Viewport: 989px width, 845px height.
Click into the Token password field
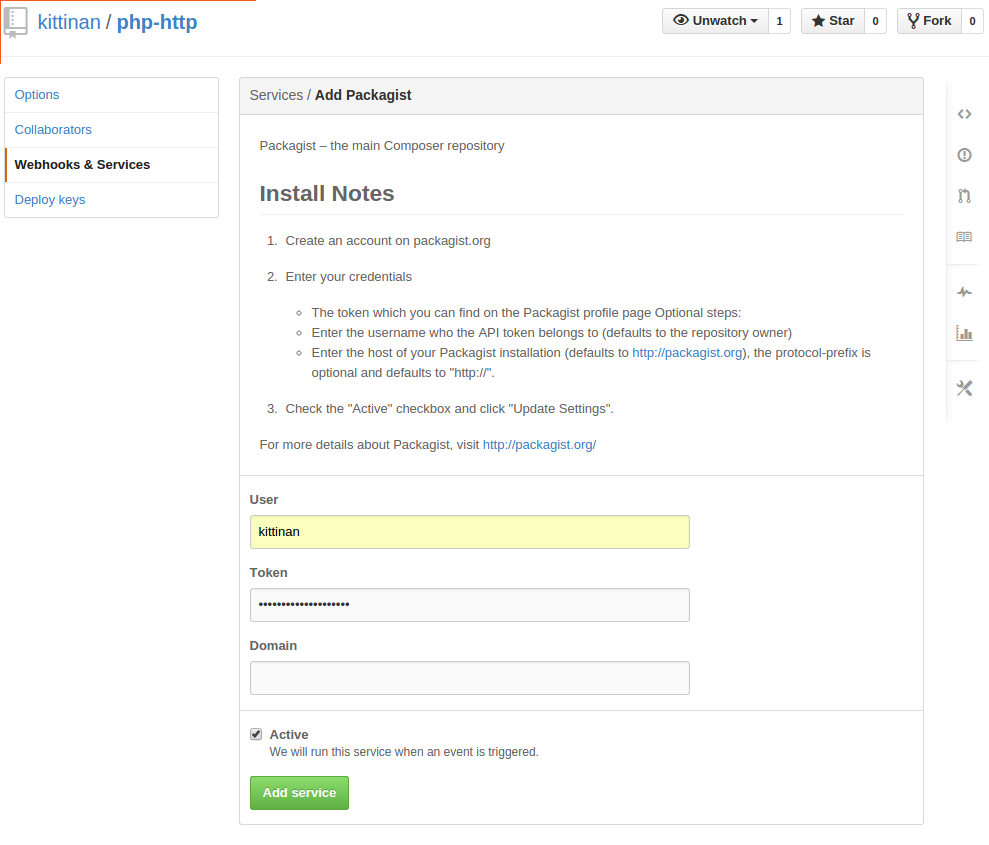point(469,605)
